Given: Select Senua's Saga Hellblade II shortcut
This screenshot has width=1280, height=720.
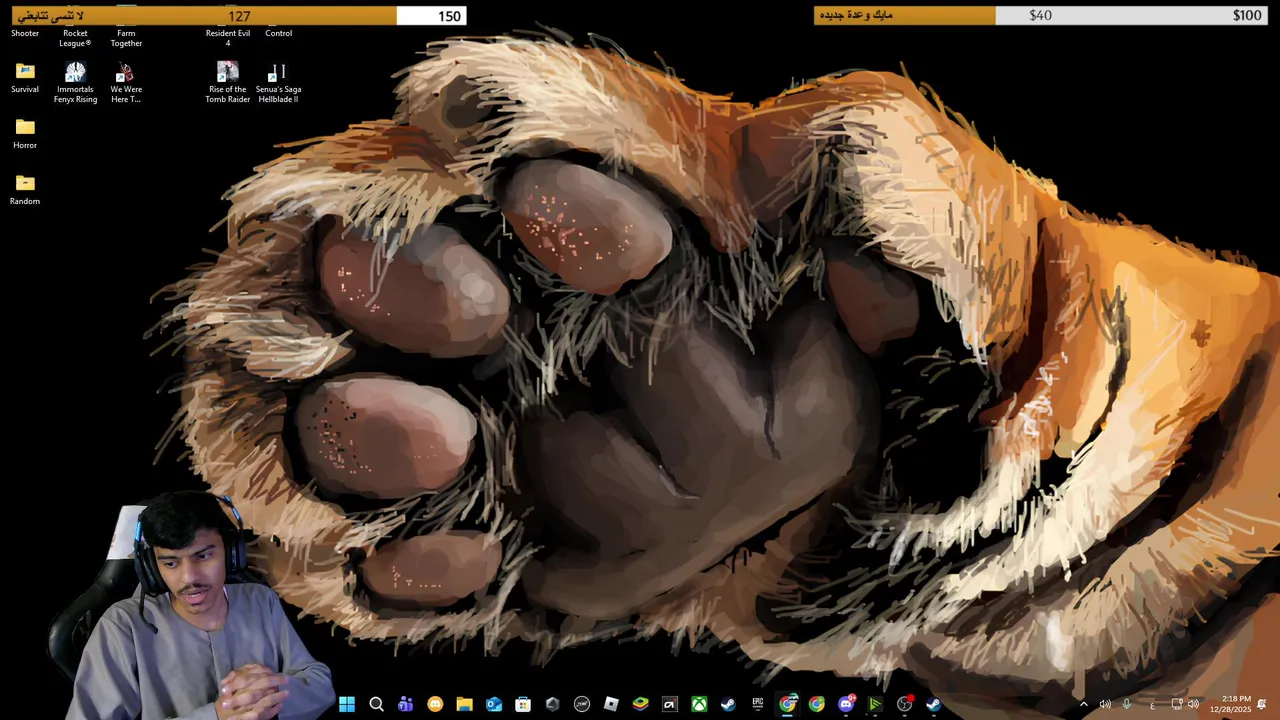Looking at the screenshot, I should coord(278,83).
